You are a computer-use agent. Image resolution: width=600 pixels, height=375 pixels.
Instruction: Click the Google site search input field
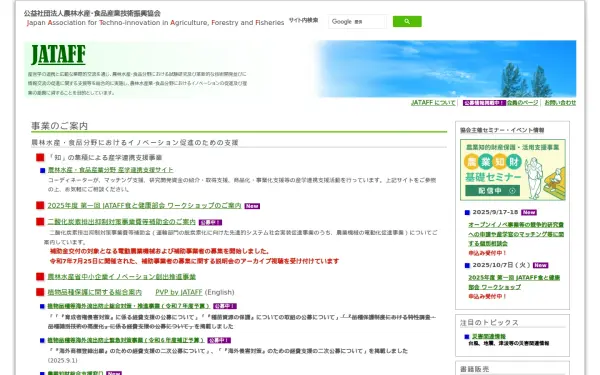[357, 22]
